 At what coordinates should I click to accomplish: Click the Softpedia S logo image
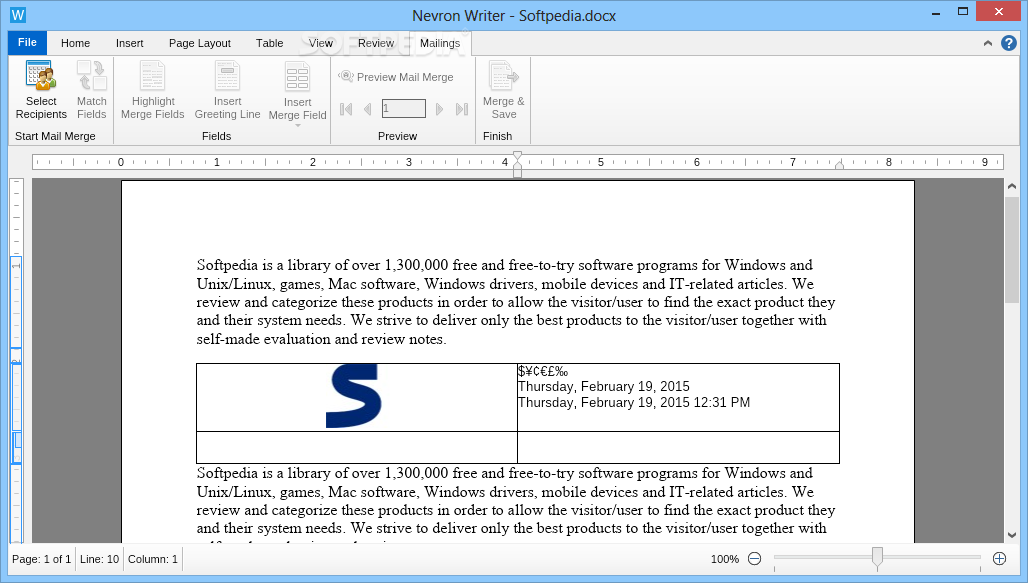coord(354,396)
